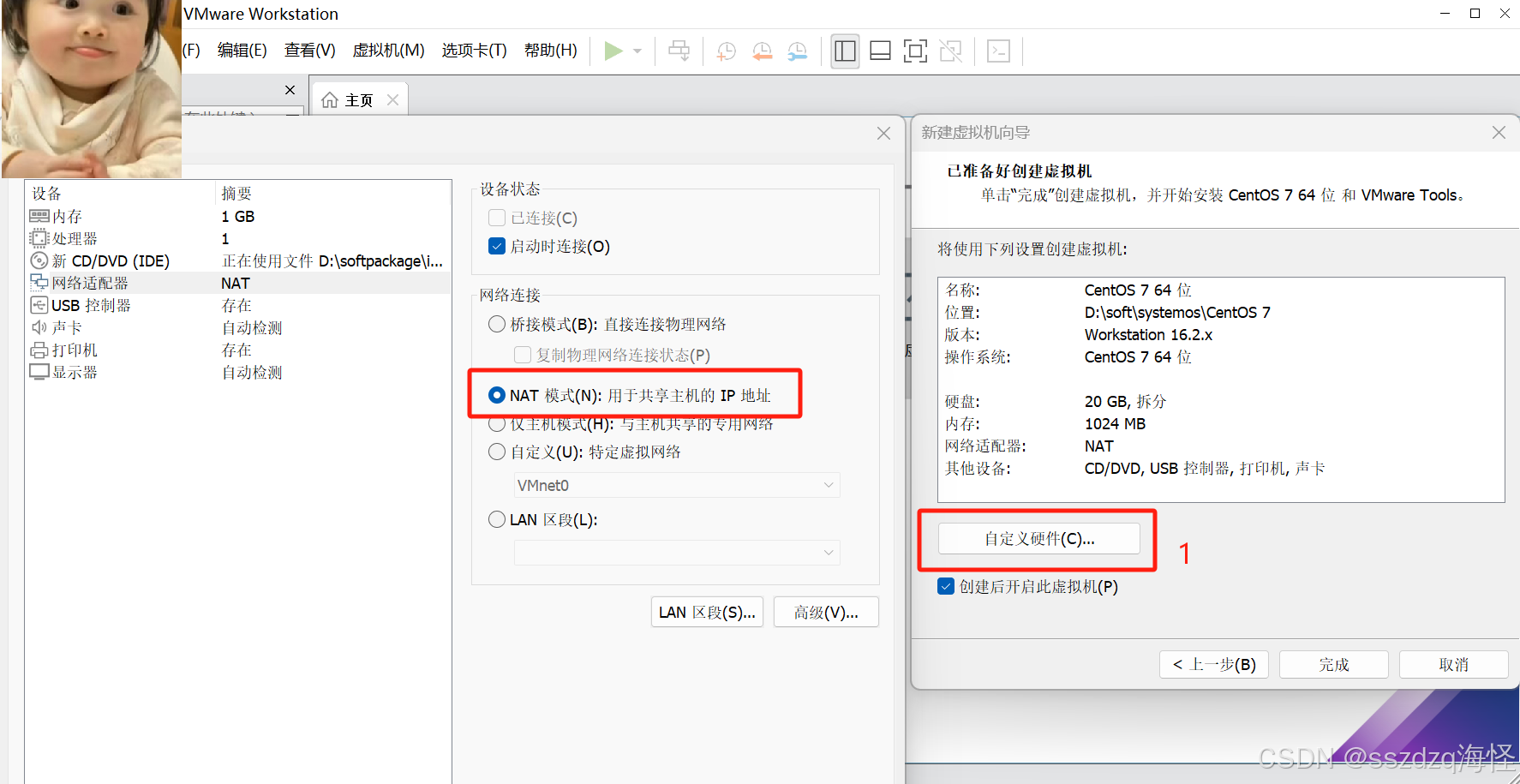Select the 网络适配器 device row
This screenshot has width=1520, height=784.
click(238, 284)
